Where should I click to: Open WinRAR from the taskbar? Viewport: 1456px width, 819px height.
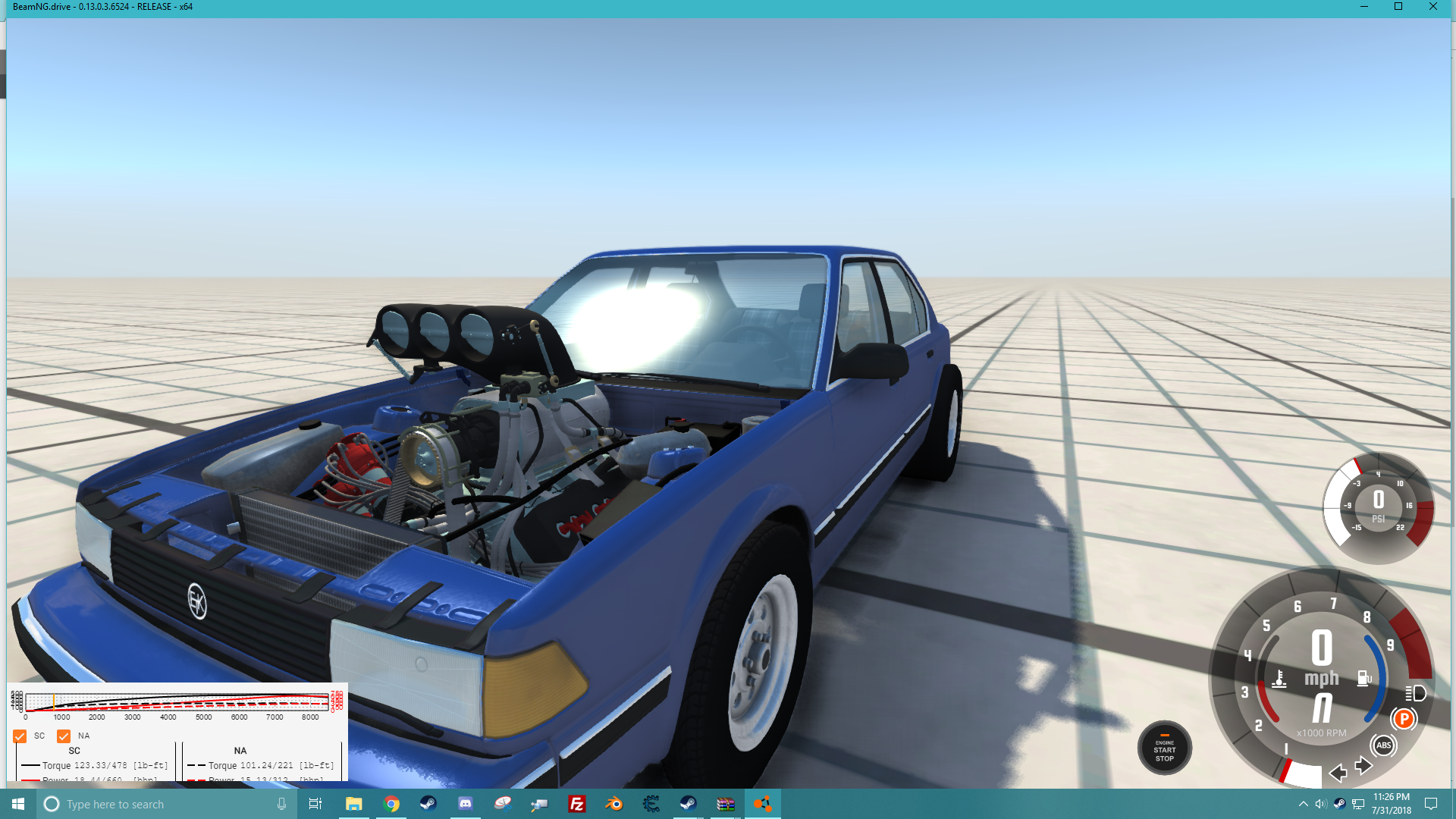coord(726,804)
